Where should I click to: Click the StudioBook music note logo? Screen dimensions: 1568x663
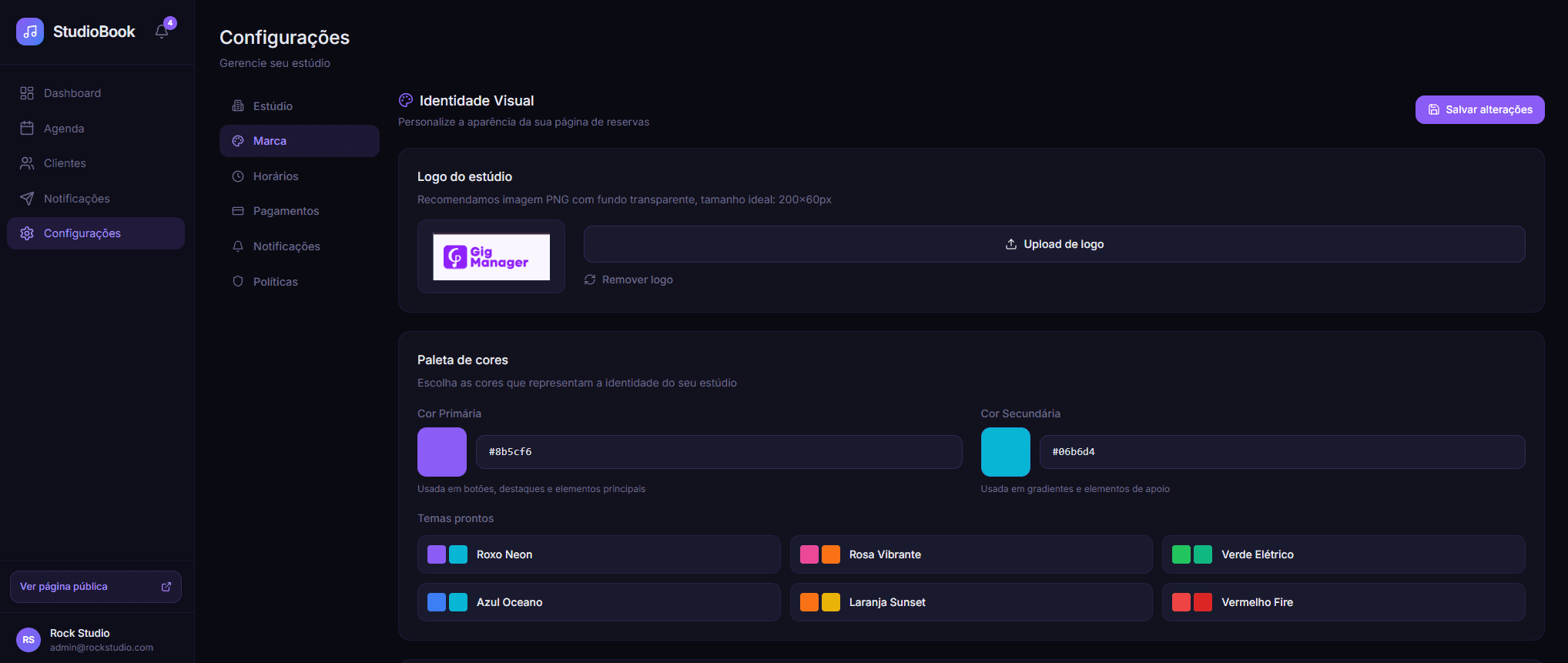pyautogui.click(x=30, y=32)
